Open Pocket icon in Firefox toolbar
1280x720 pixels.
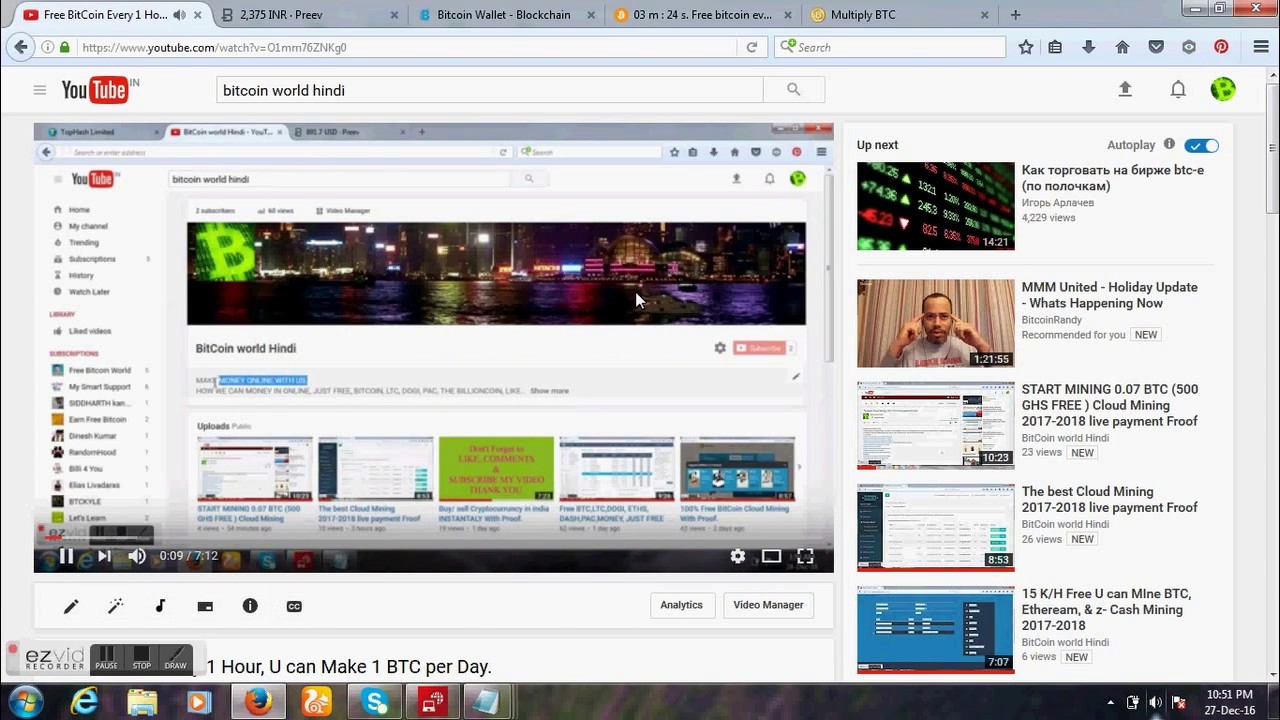pos(1156,47)
